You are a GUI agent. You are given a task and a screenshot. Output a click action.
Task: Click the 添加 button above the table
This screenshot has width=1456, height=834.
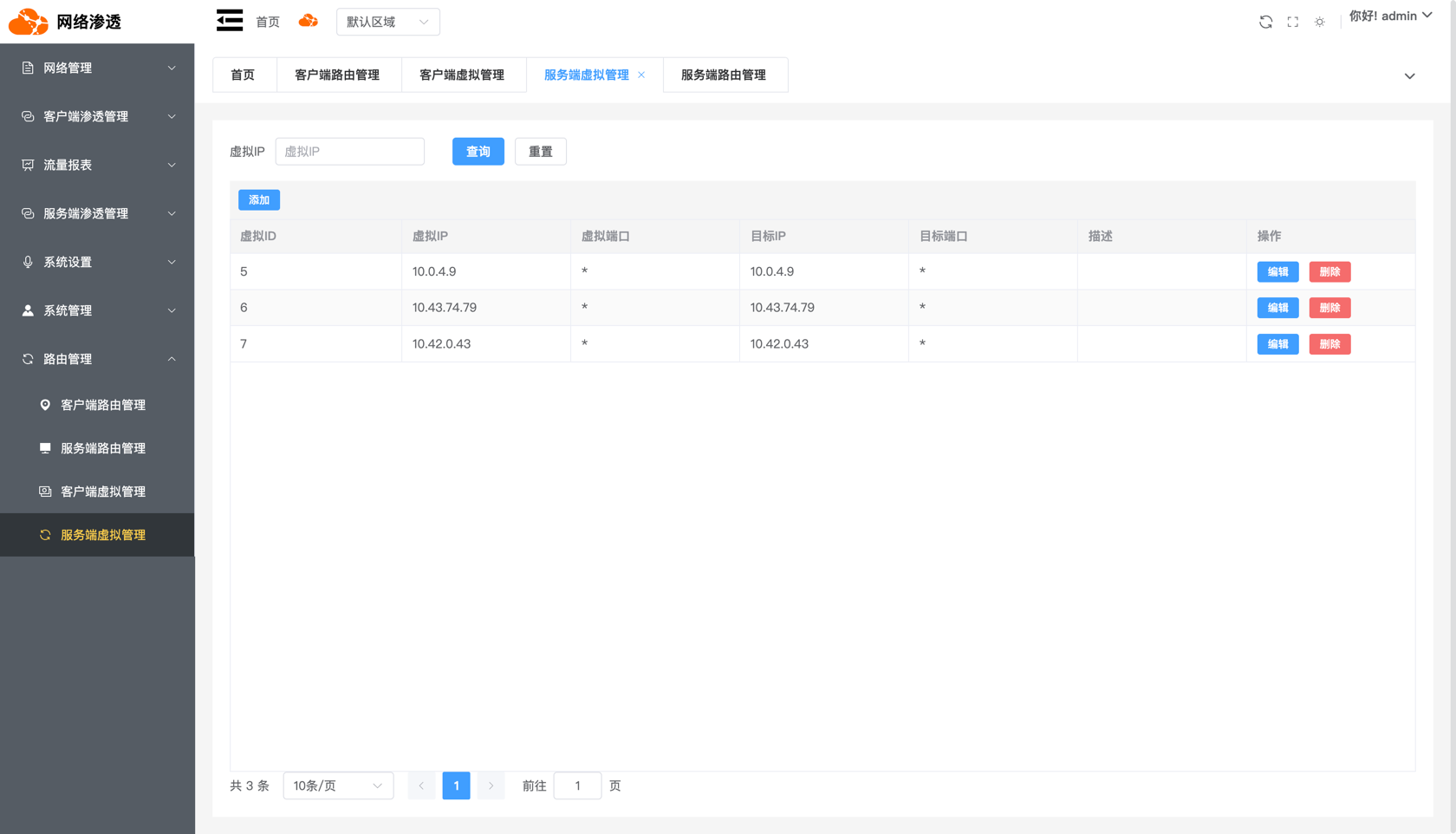click(259, 200)
